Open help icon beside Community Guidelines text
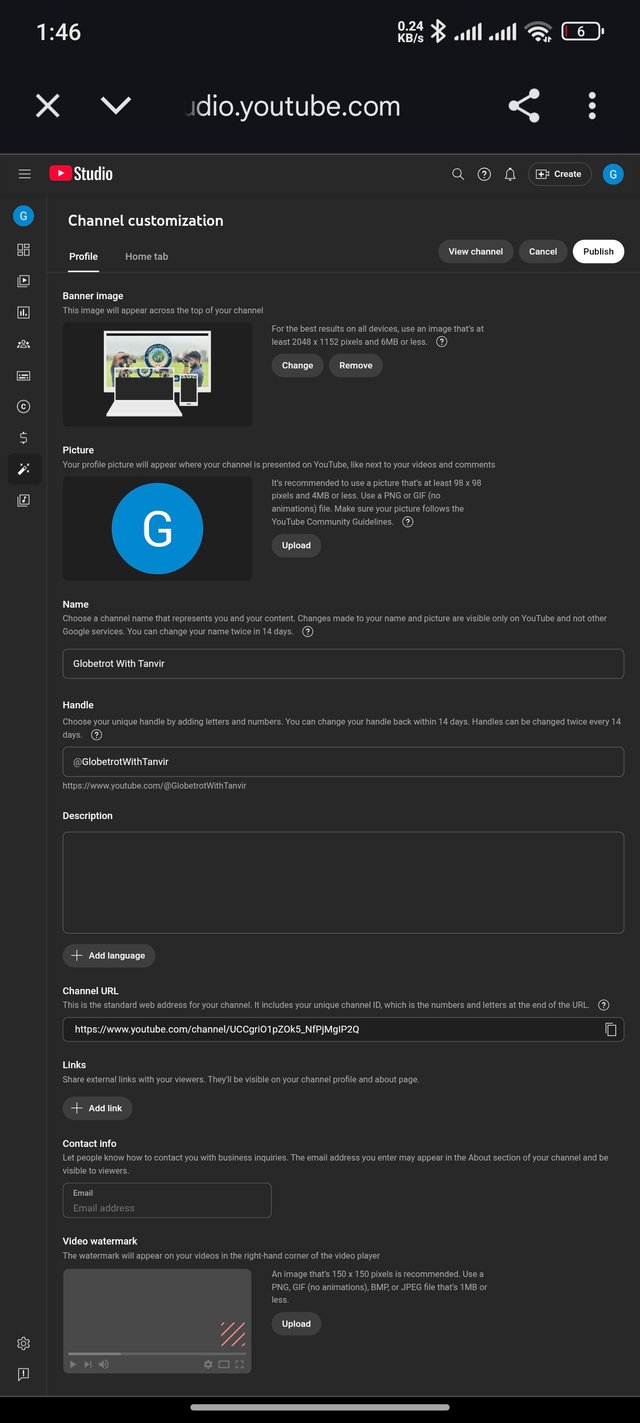 408,522
